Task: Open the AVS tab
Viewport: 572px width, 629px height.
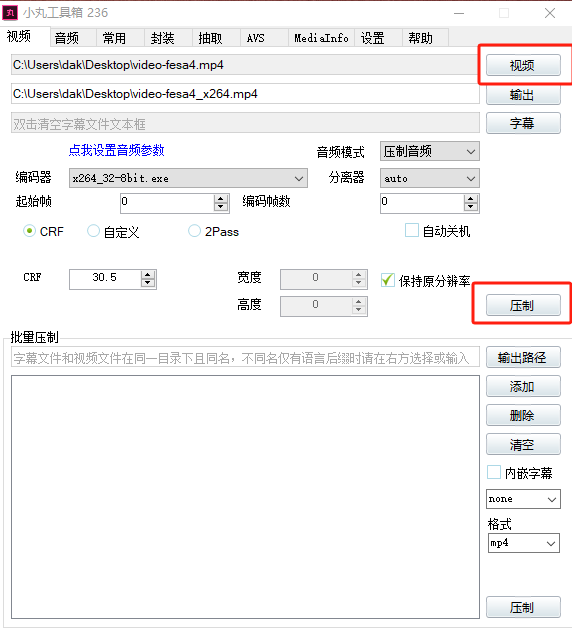Action: (264, 38)
